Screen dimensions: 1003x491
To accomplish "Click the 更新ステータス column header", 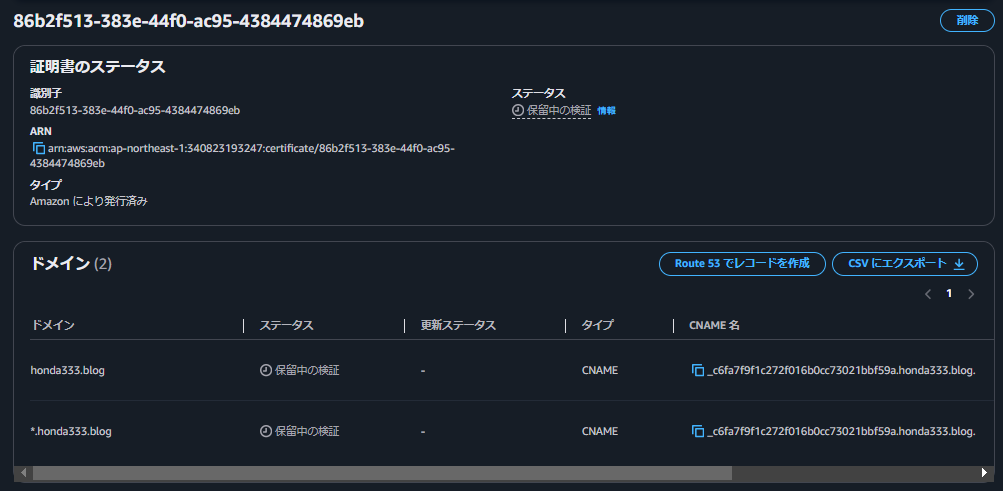I will pyautogui.click(x=458, y=325).
